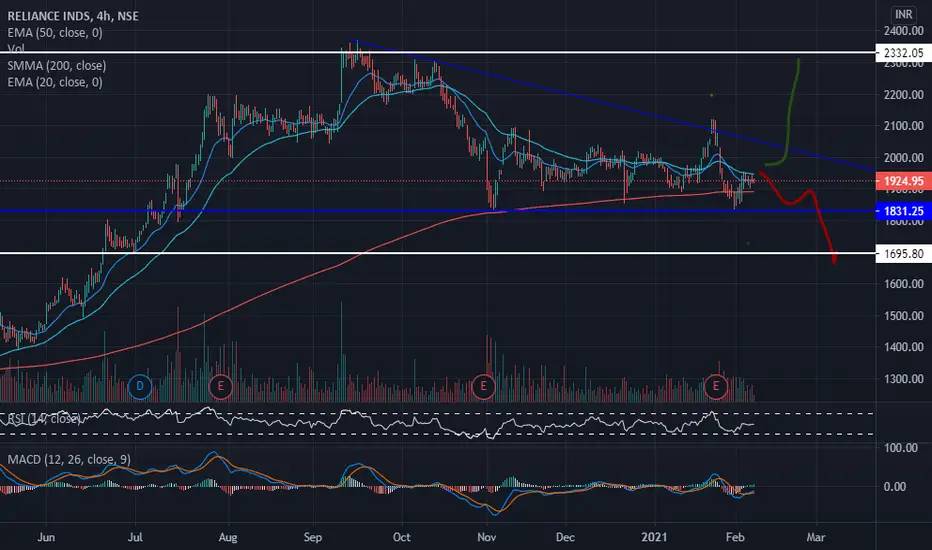The width and height of the screenshot is (932, 550).
Task: Click the 1600.00 price axis value
Action: click(x=903, y=284)
